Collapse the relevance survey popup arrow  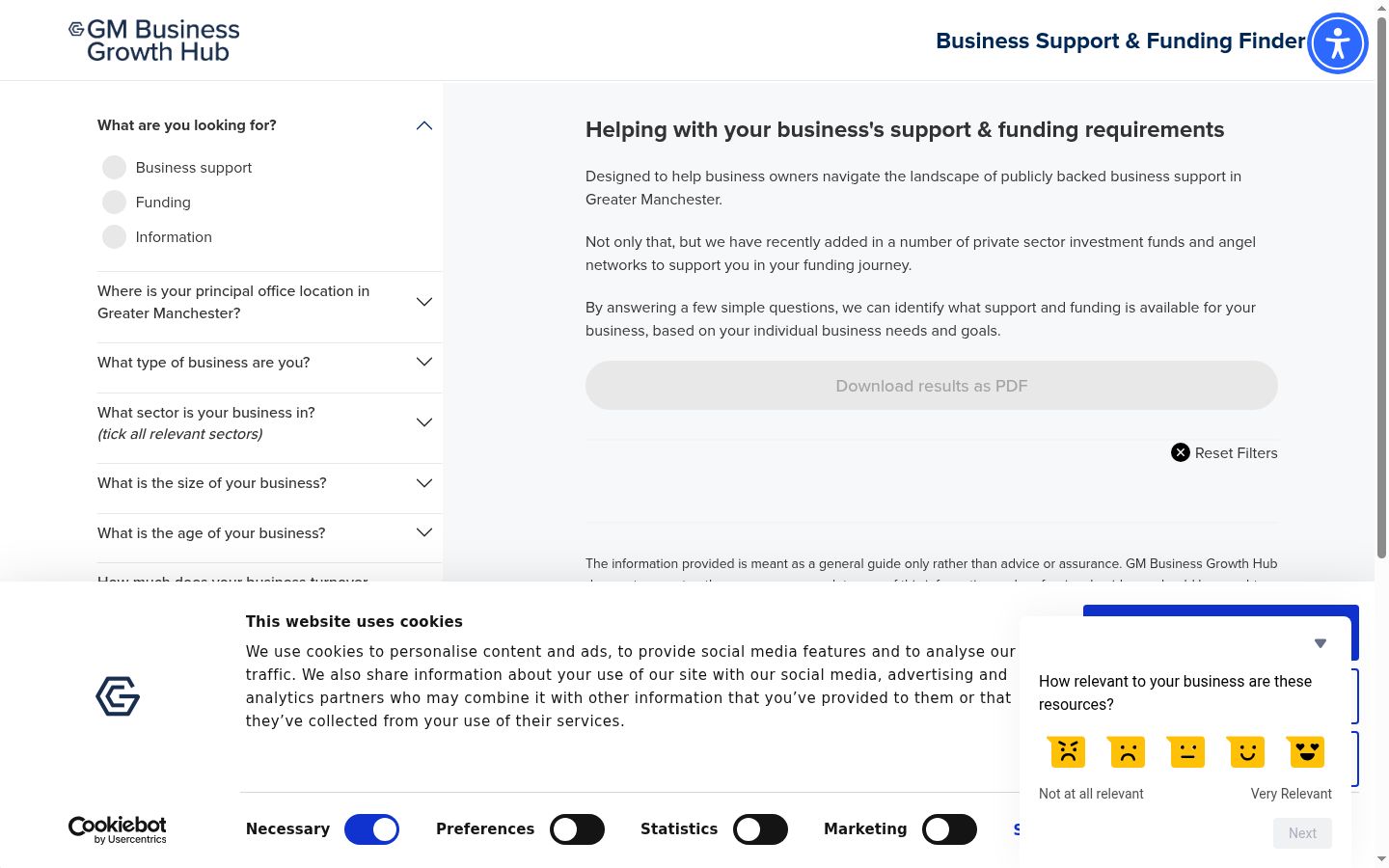1321,643
